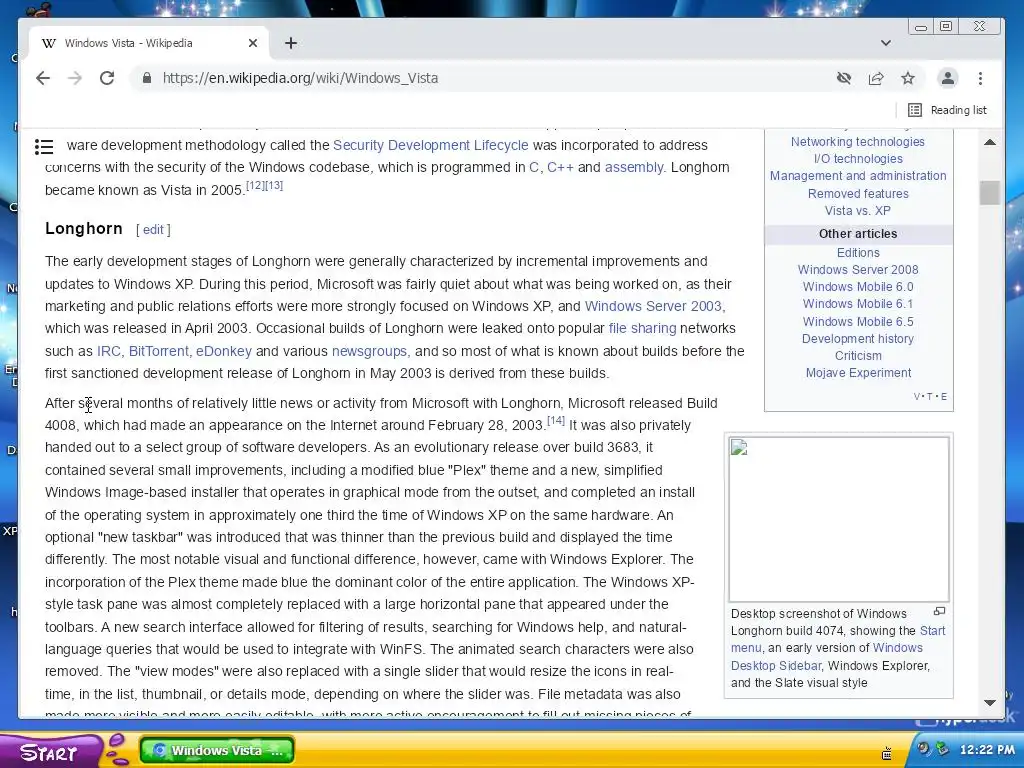Click the second system tray icon left of the clock

[923, 748]
